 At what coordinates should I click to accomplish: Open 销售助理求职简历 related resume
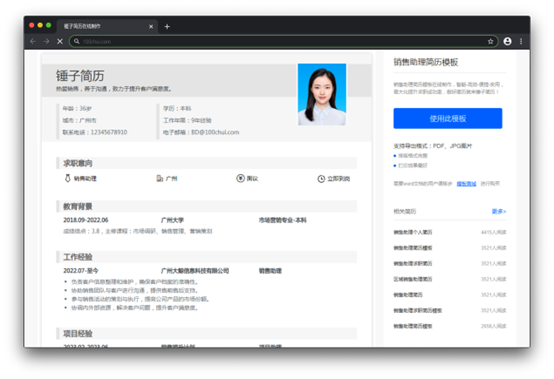pos(413,263)
